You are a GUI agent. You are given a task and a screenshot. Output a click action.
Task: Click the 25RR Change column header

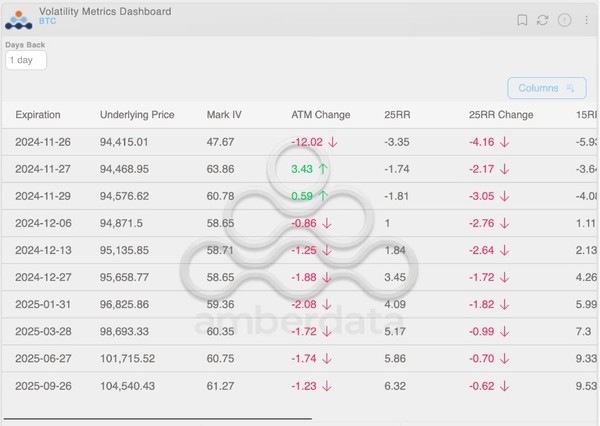(x=500, y=115)
